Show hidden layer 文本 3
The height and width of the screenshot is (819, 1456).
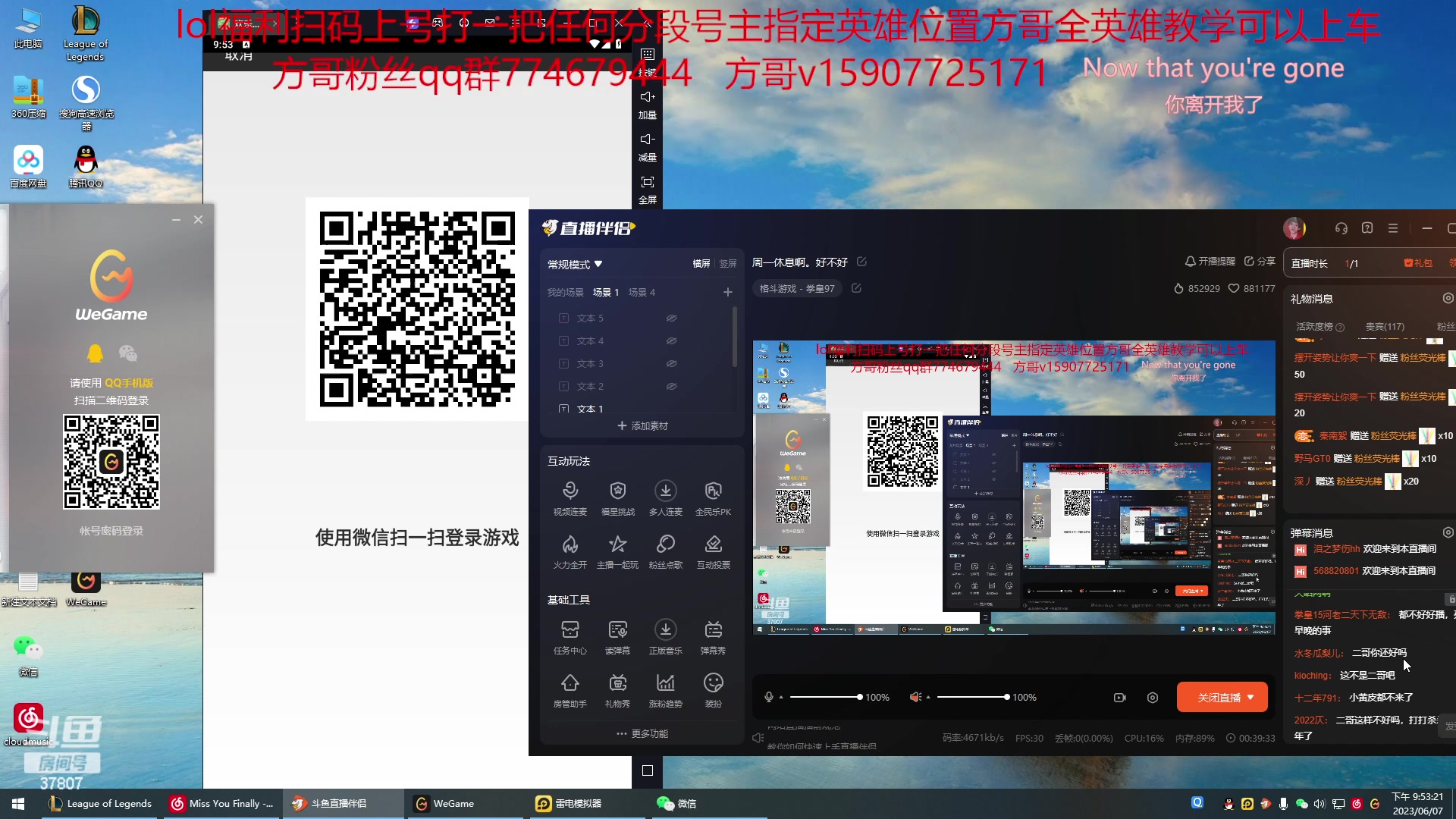coord(671,364)
